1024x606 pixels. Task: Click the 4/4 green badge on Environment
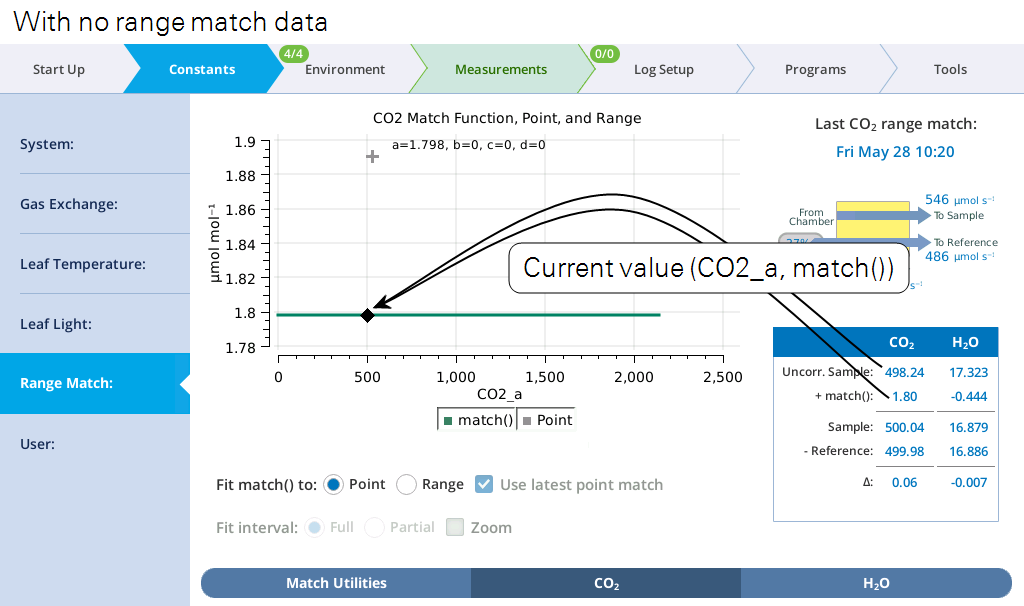point(294,54)
